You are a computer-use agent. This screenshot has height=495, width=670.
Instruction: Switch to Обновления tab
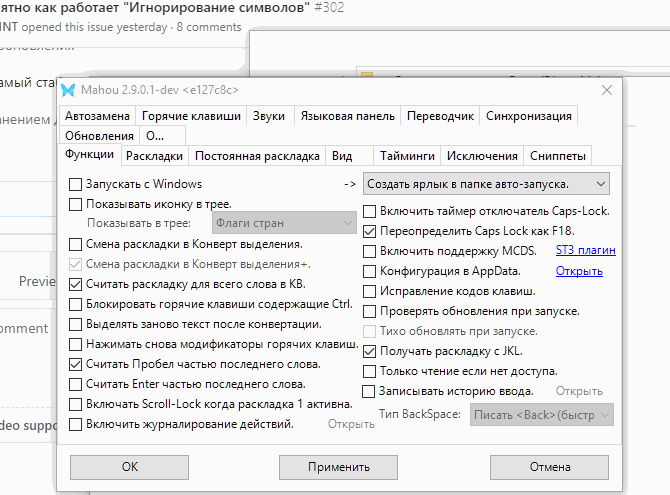[x=99, y=136]
